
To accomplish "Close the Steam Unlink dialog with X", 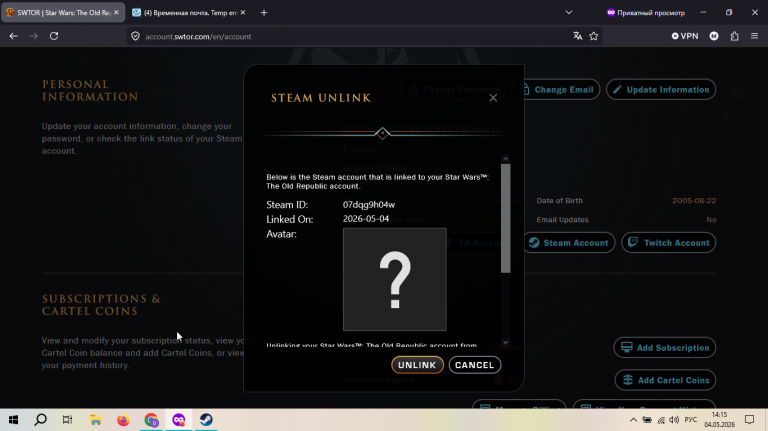I will coord(493,98).
